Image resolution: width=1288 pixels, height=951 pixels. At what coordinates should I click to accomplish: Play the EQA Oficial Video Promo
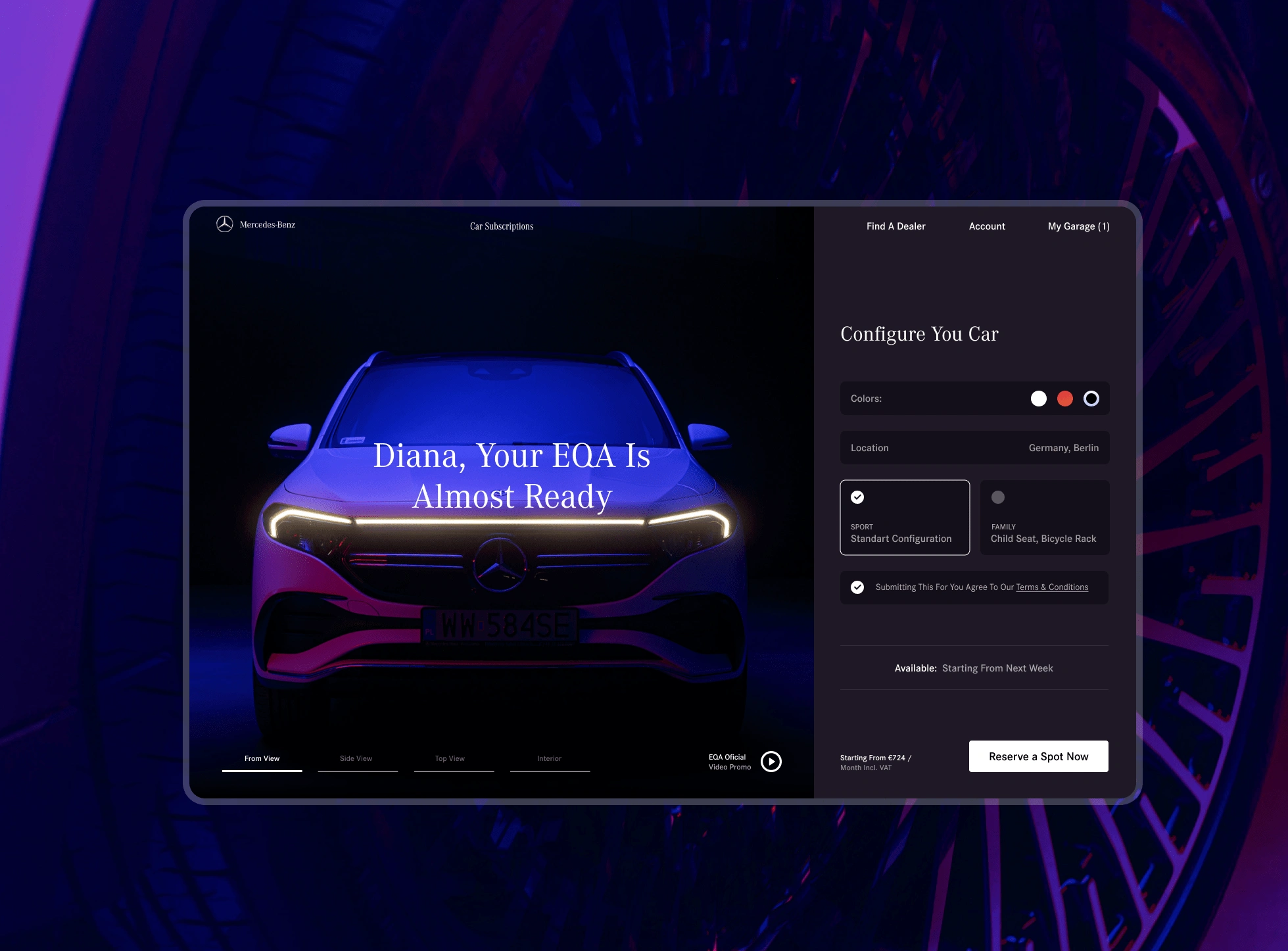[x=771, y=762]
